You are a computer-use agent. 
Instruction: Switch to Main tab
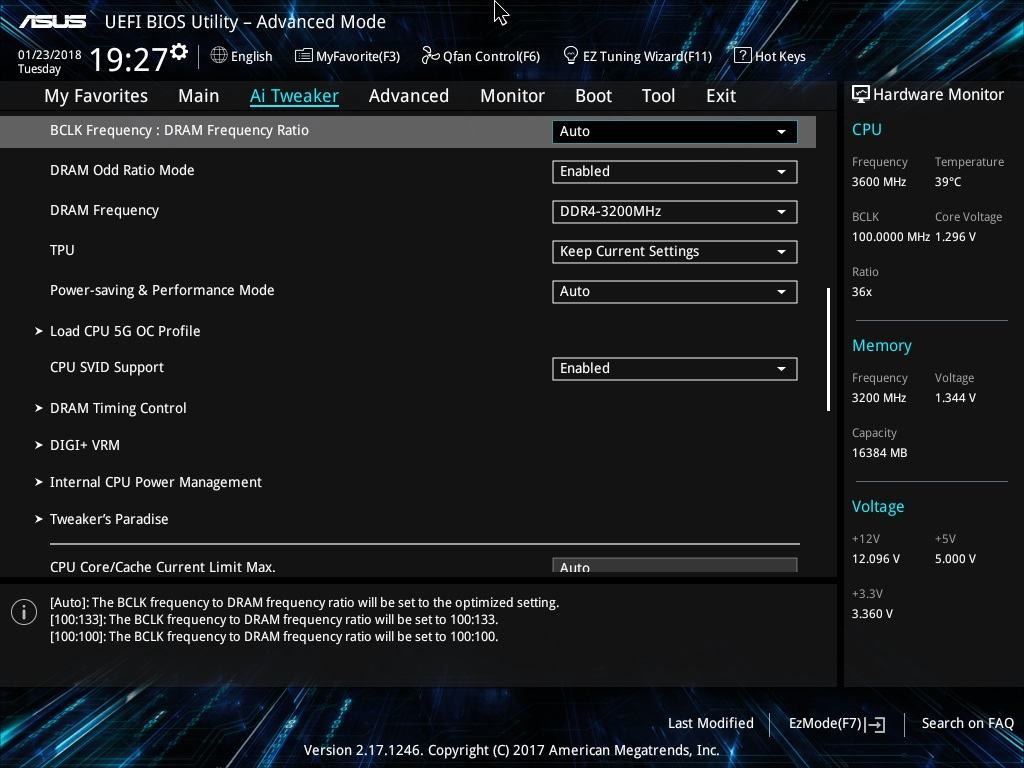click(199, 96)
